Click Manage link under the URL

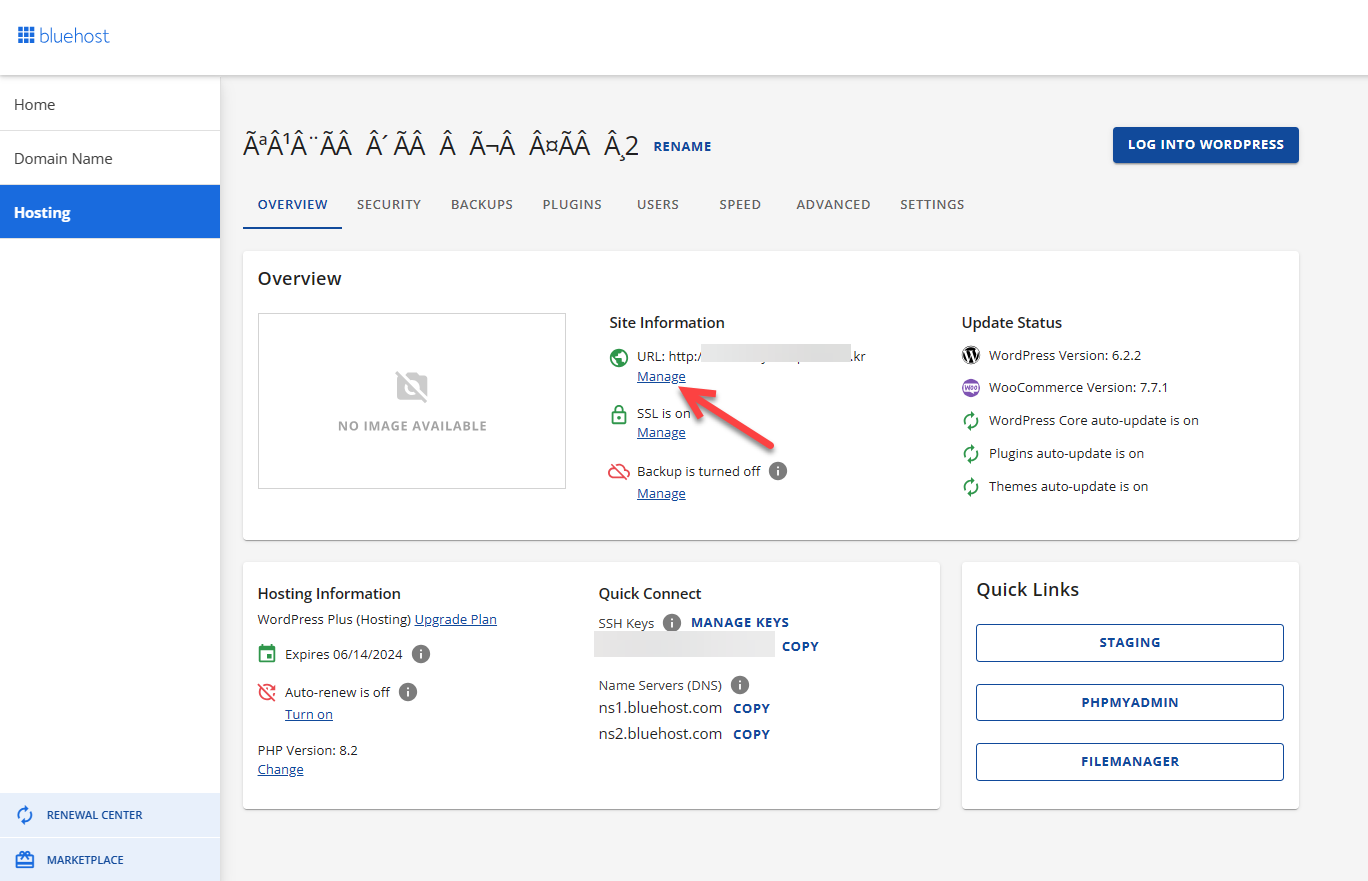661,377
